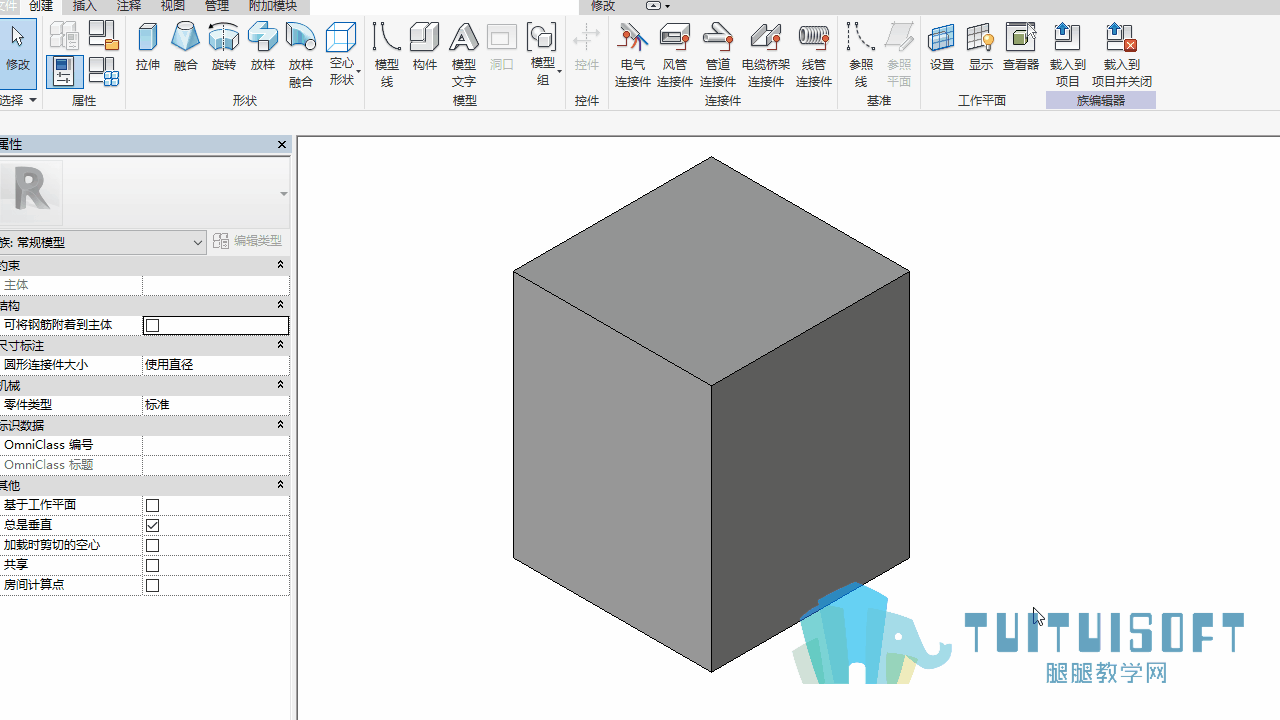
Task: Pick the 模型文字 (Model Text) tool
Action: 463,55
